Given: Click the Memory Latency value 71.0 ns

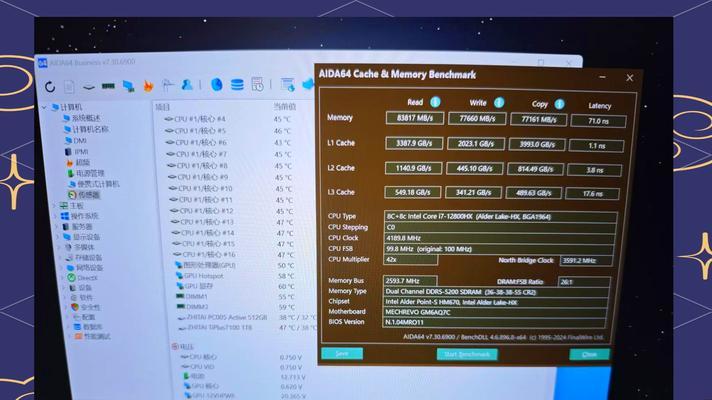Looking at the screenshot, I should coord(598,121).
